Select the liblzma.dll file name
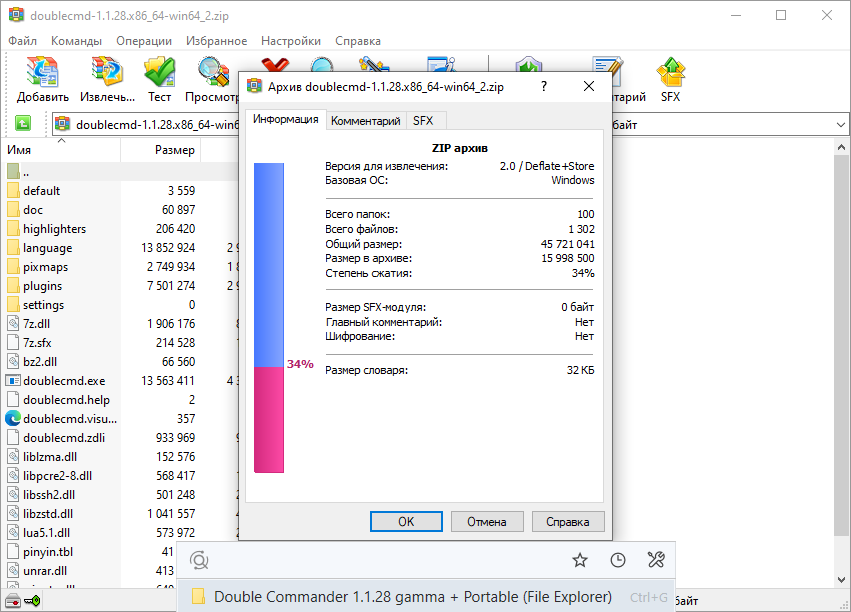This screenshot has height=612, width=851. 50,456
